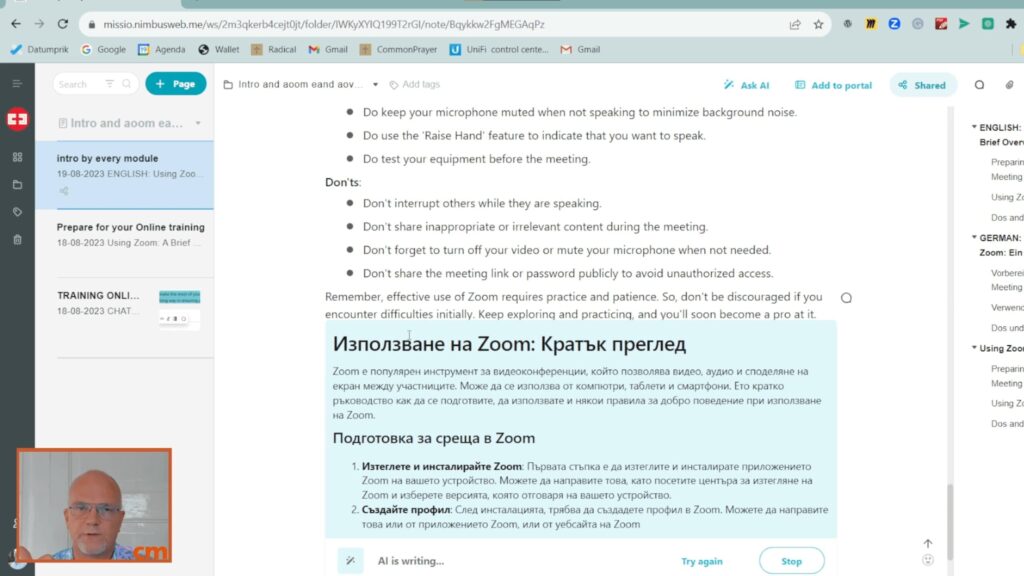This screenshot has width=1024, height=576.
Task: Click the + Page button
Action: point(176,84)
